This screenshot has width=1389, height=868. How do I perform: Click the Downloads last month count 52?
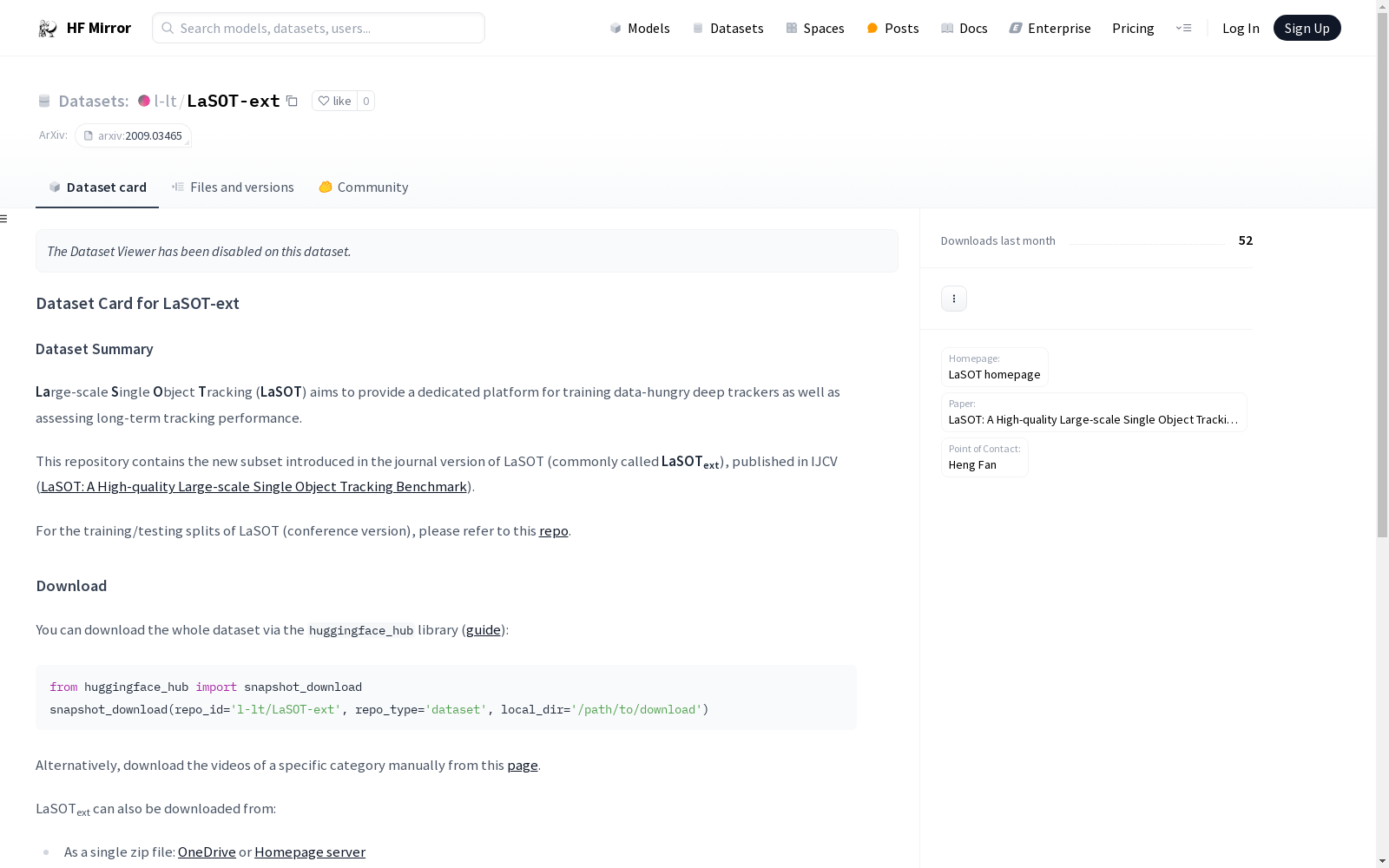coord(1246,240)
